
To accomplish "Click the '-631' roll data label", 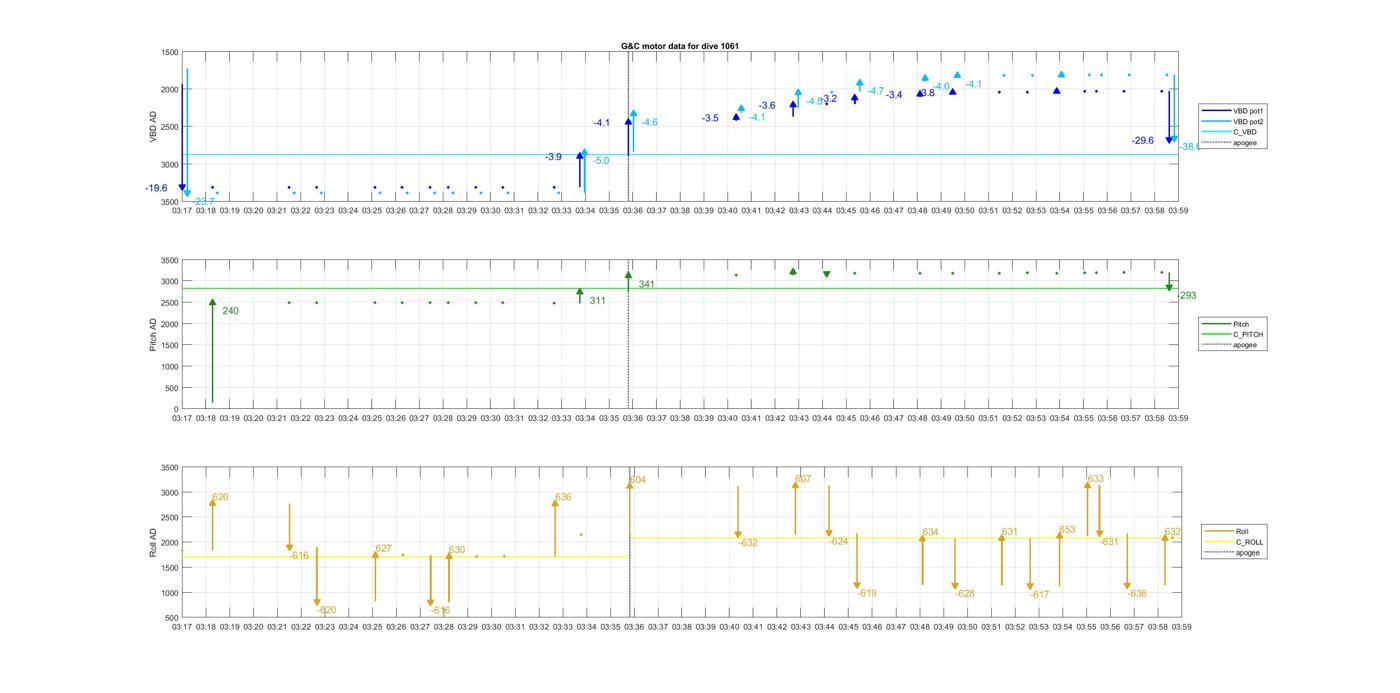I will (x=1109, y=542).
